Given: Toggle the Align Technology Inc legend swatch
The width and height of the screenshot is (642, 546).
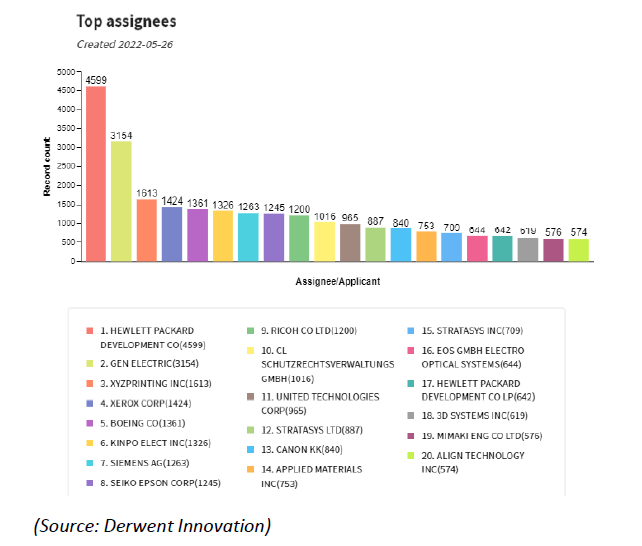Looking at the screenshot, I should [411, 456].
